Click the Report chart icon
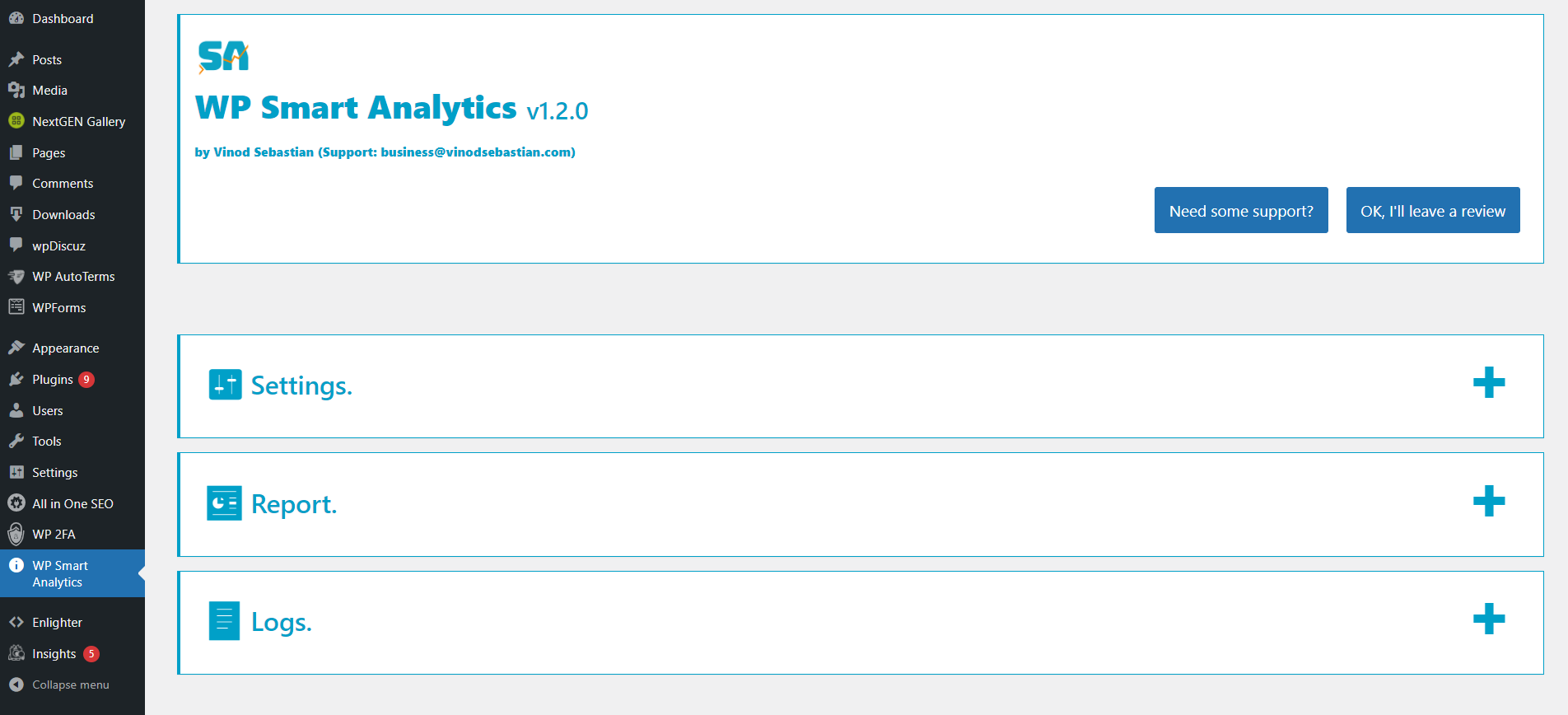 tap(224, 503)
